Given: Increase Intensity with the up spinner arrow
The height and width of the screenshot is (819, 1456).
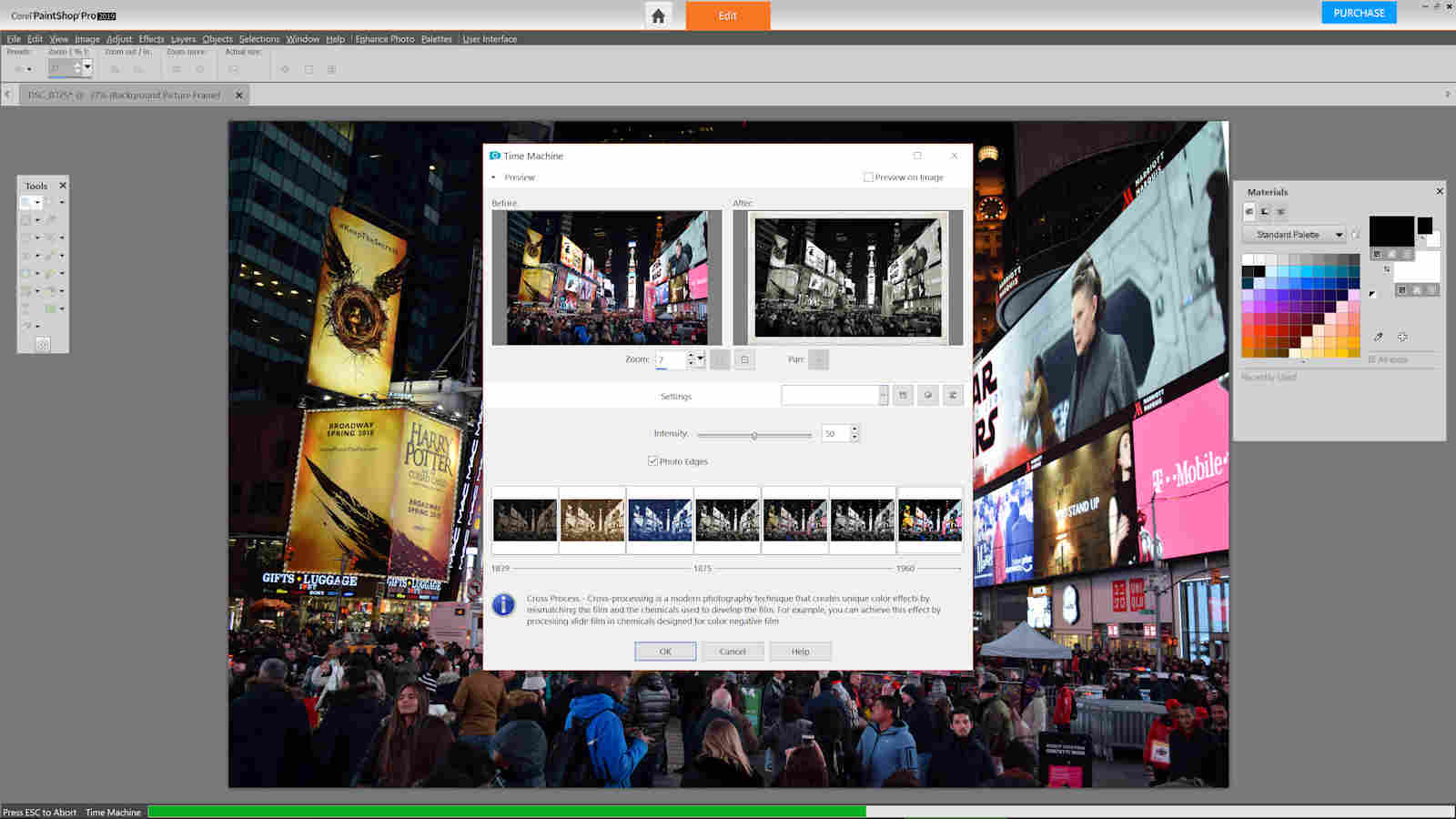Looking at the screenshot, I should [854, 430].
